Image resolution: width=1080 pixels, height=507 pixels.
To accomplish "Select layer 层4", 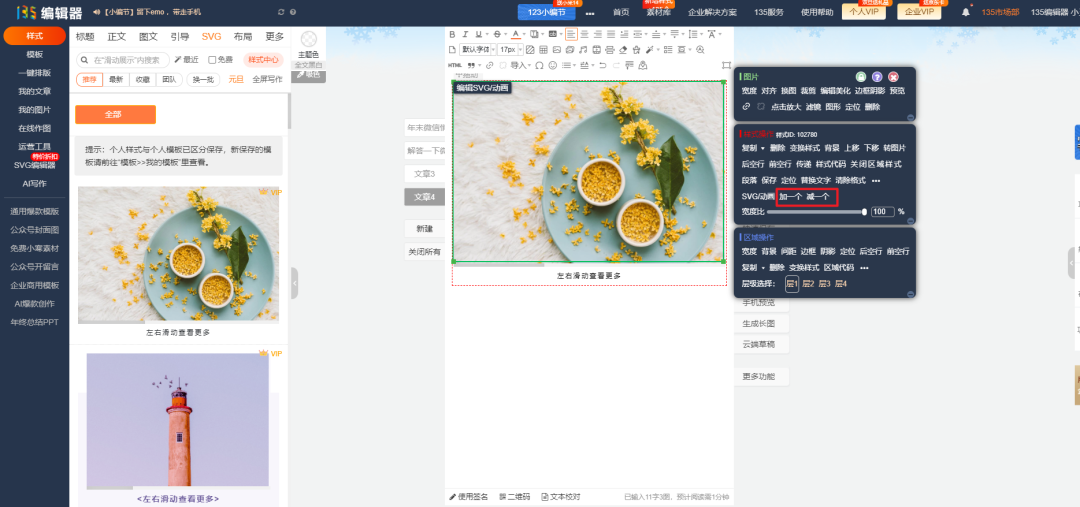I will 841,284.
